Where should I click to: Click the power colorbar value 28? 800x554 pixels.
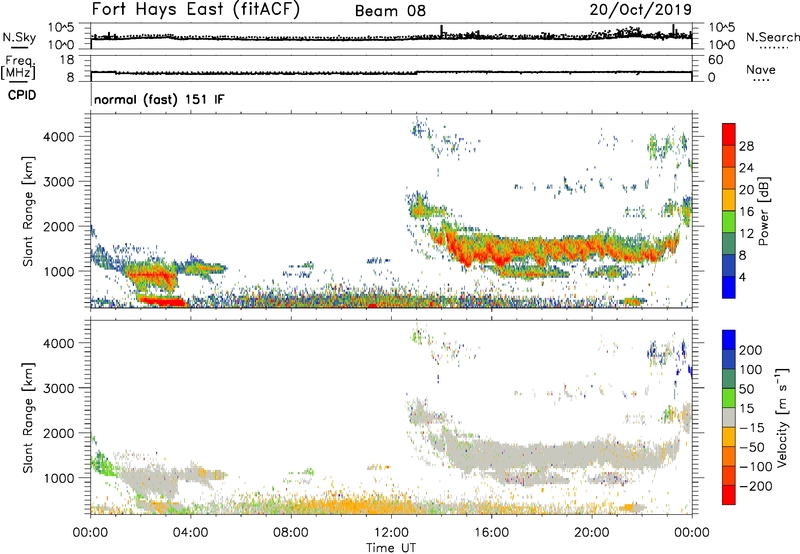(x=746, y=146)
